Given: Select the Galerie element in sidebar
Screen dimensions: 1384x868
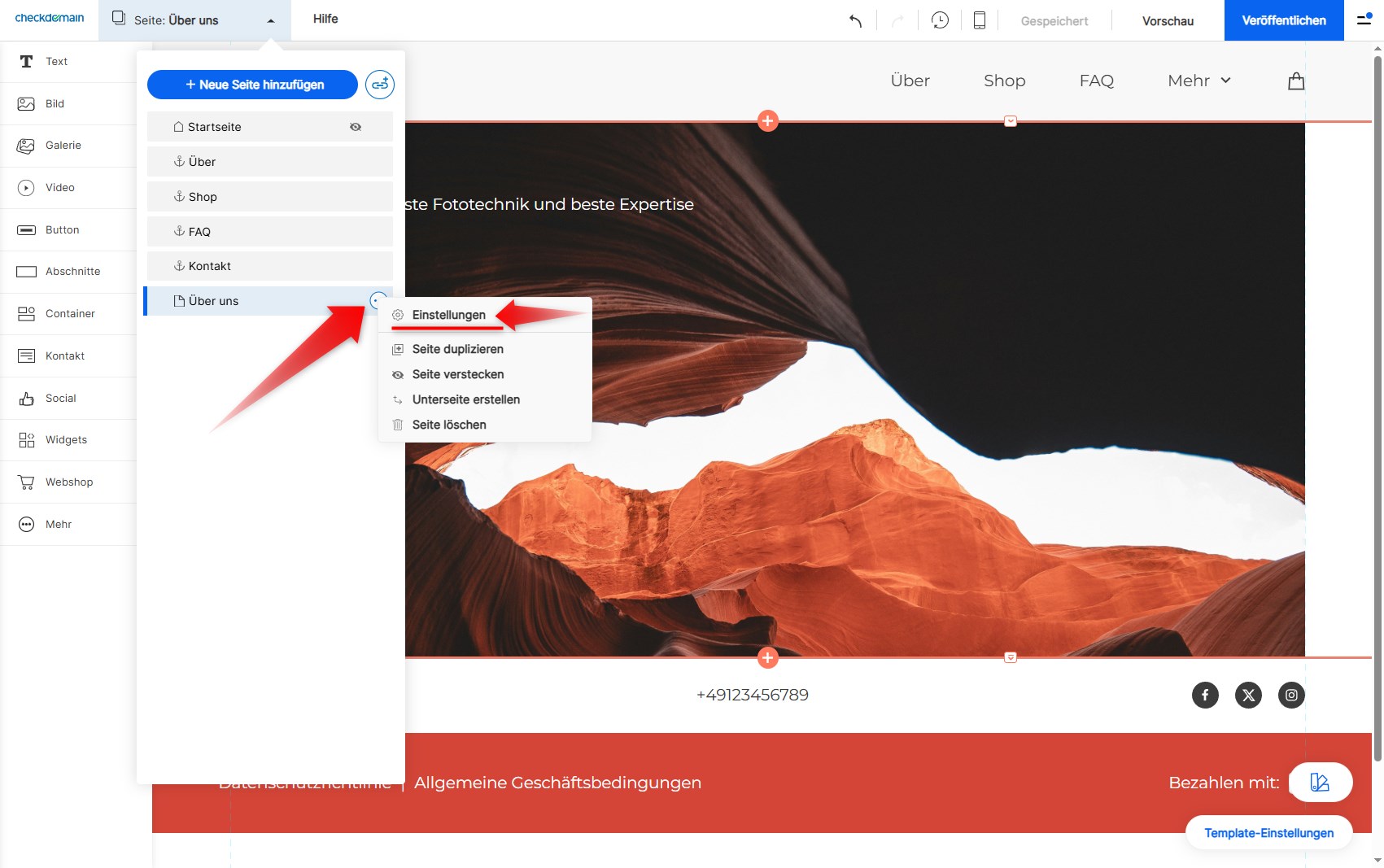Looking at the screenshot, I should (x=63, y=146).
